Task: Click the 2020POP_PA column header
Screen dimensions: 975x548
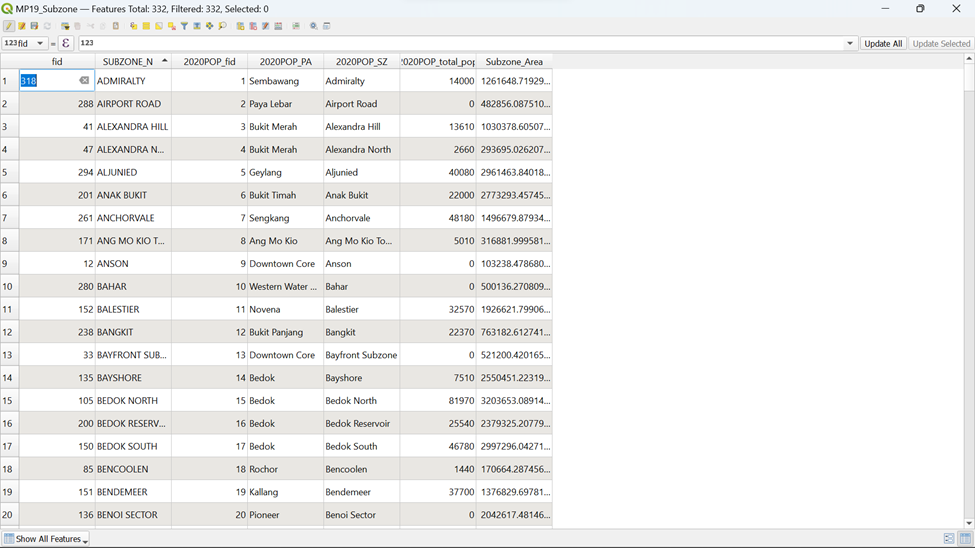Action: (285, 62)
